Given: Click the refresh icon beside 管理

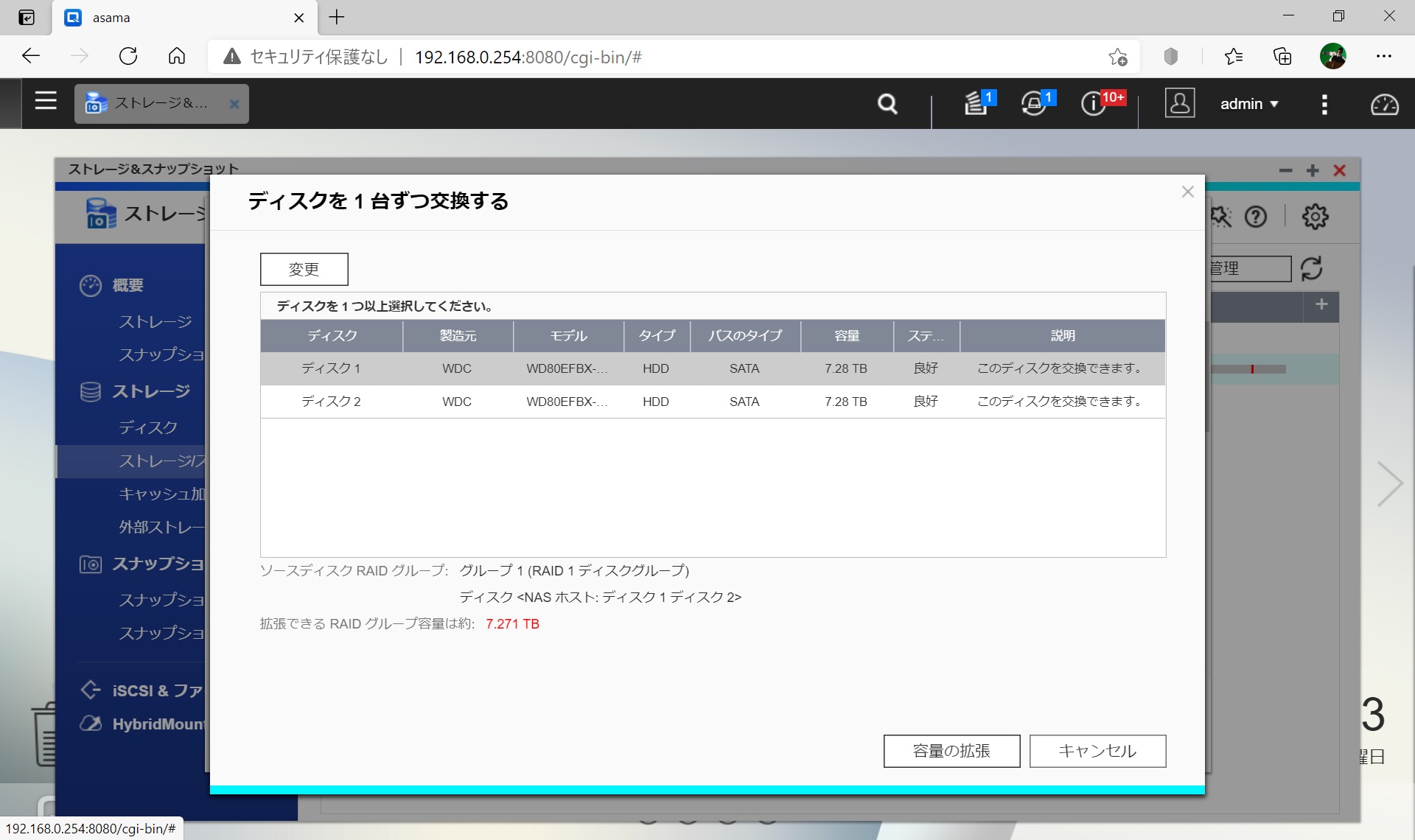Looking at the screenshot, I should [1312, 268].
